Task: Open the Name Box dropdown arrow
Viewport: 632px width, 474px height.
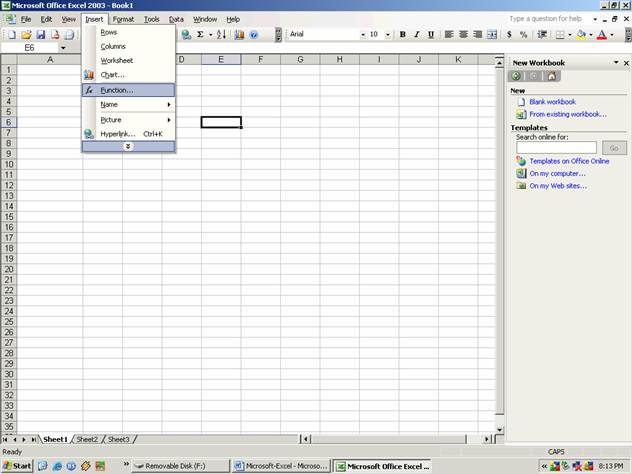Action: 63,48
